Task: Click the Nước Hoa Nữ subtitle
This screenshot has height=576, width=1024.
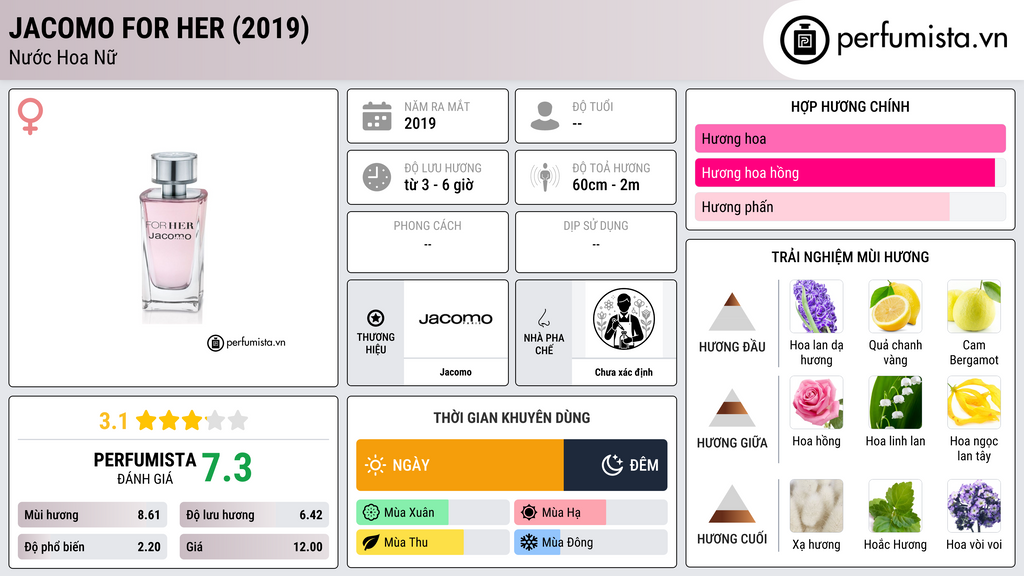Action: pyautogui.click(x=63, y=57)
